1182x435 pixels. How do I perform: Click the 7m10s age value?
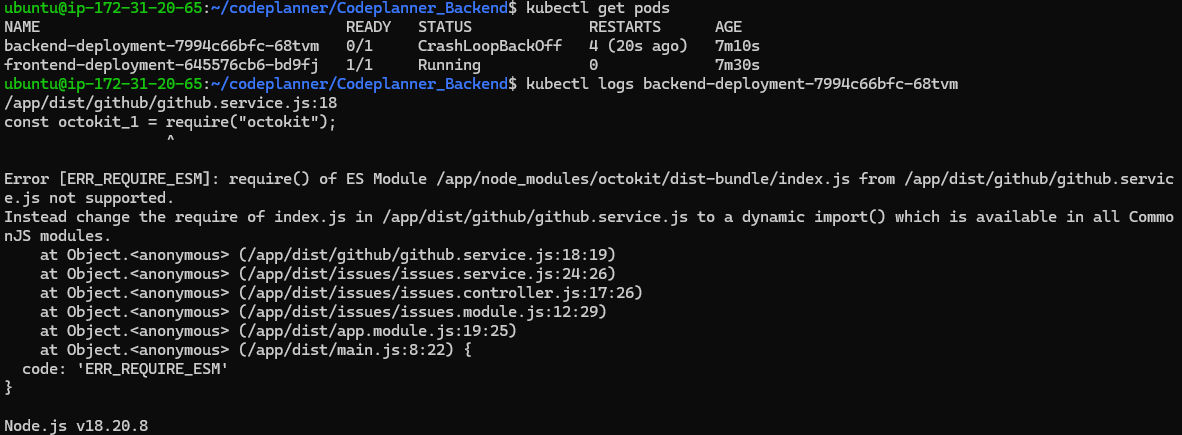click(x=737, y=46)
